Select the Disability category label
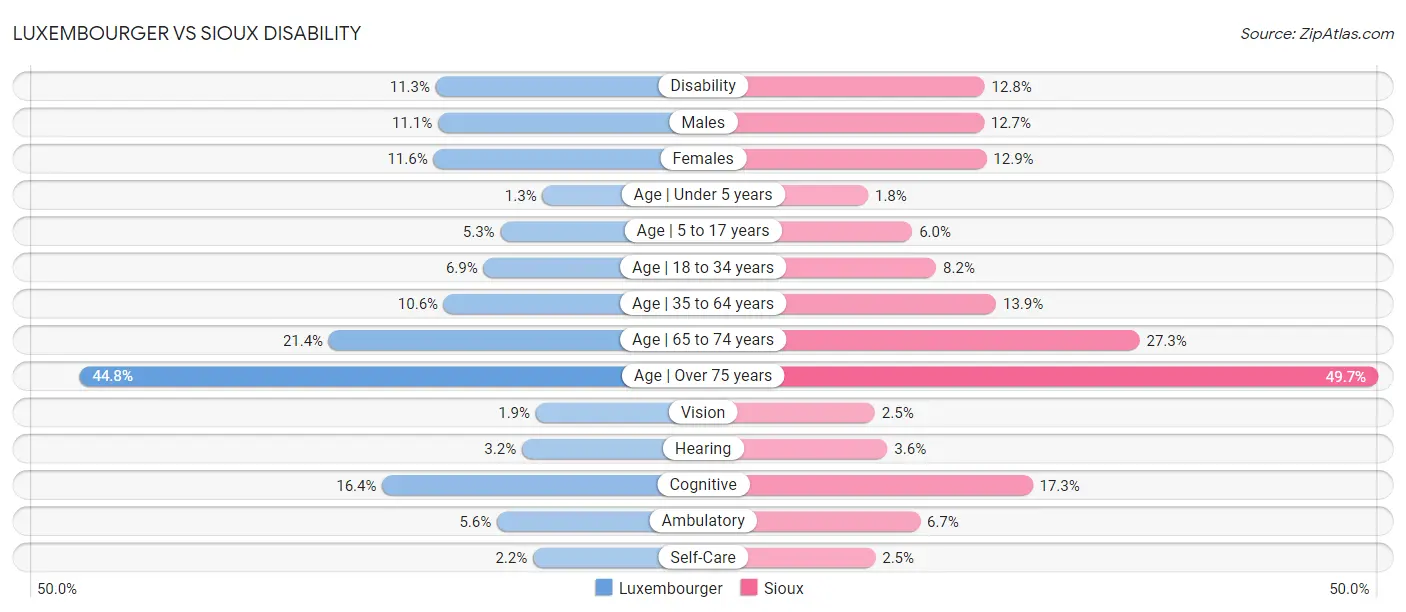This screenshot has width=1406, height=612. pyautogui.click(x=703, y=86)
